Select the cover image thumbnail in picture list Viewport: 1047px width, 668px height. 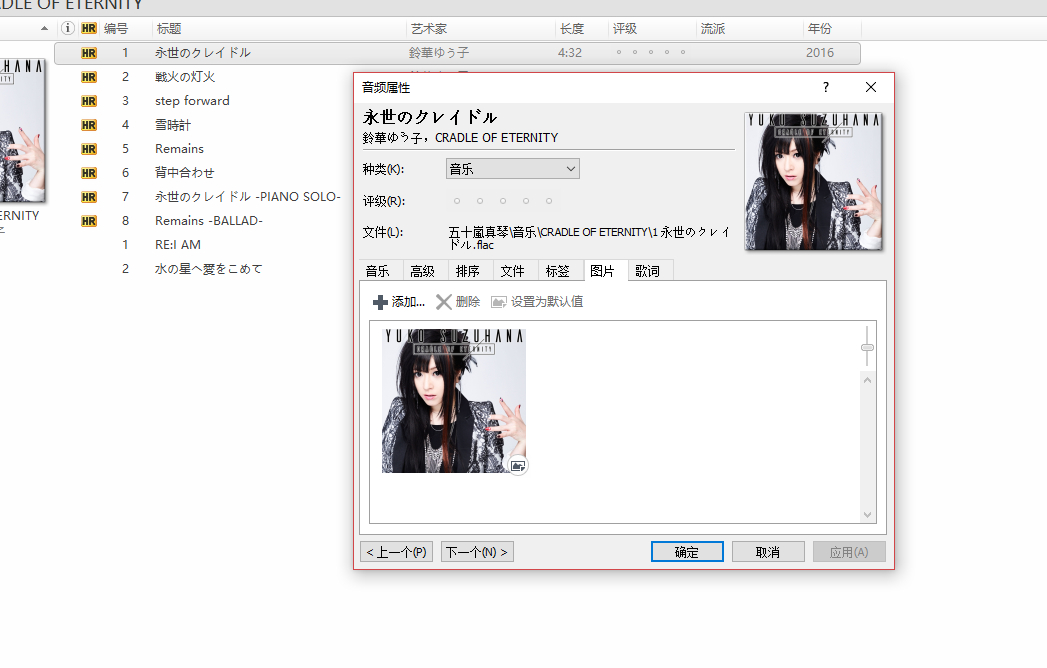[x=454, y=401]
